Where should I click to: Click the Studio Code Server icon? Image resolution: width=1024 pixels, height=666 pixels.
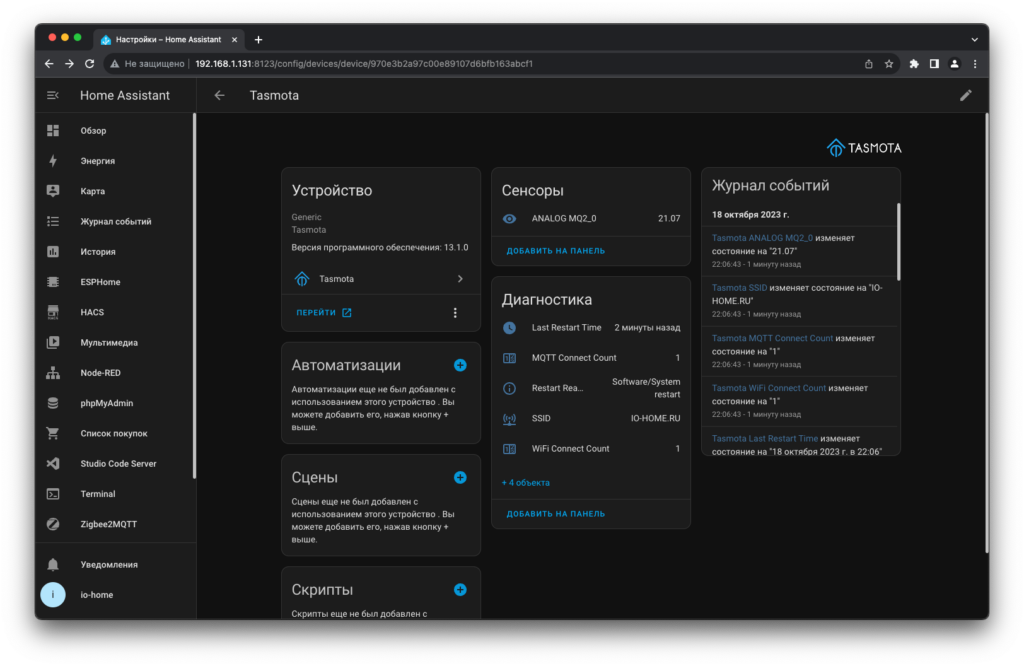point(53,464)
